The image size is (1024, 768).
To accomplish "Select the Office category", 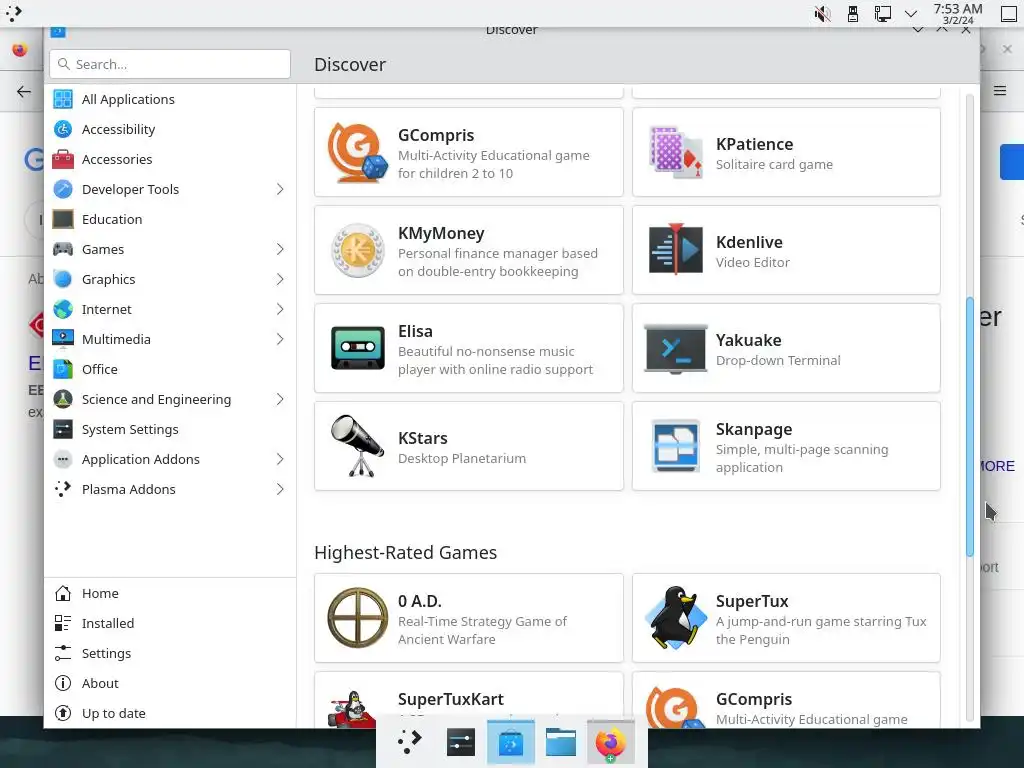I will tap(170, 370).
